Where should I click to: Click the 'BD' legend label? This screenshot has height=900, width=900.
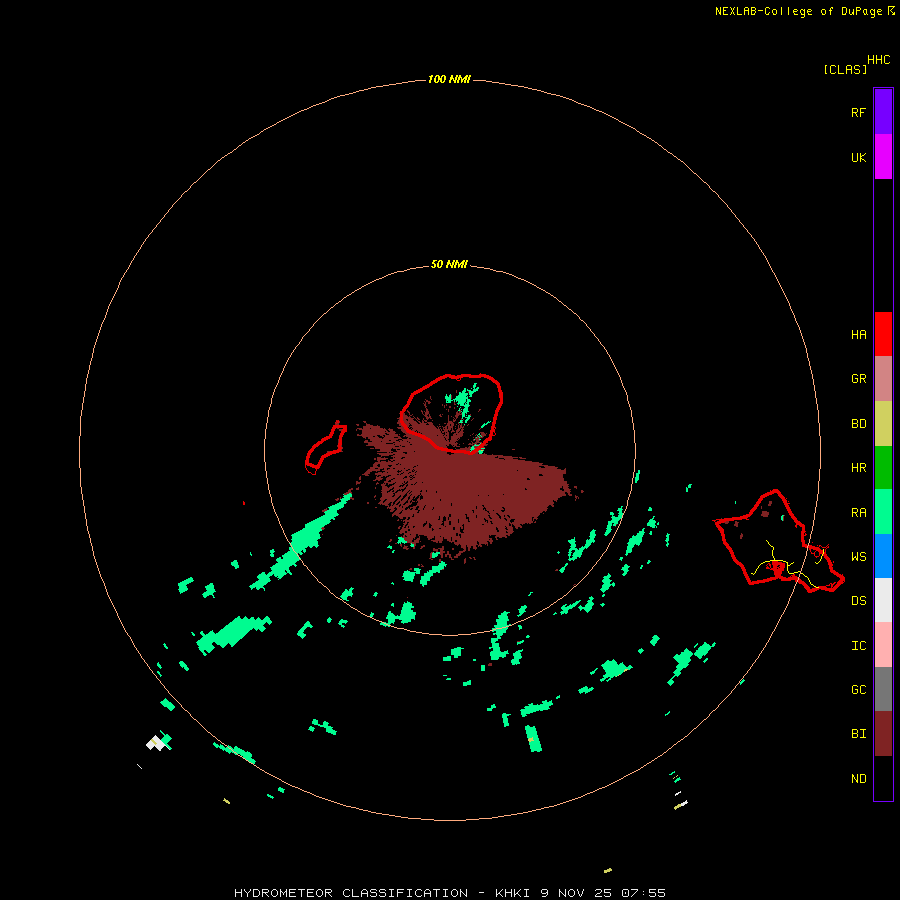click(858, 424)
